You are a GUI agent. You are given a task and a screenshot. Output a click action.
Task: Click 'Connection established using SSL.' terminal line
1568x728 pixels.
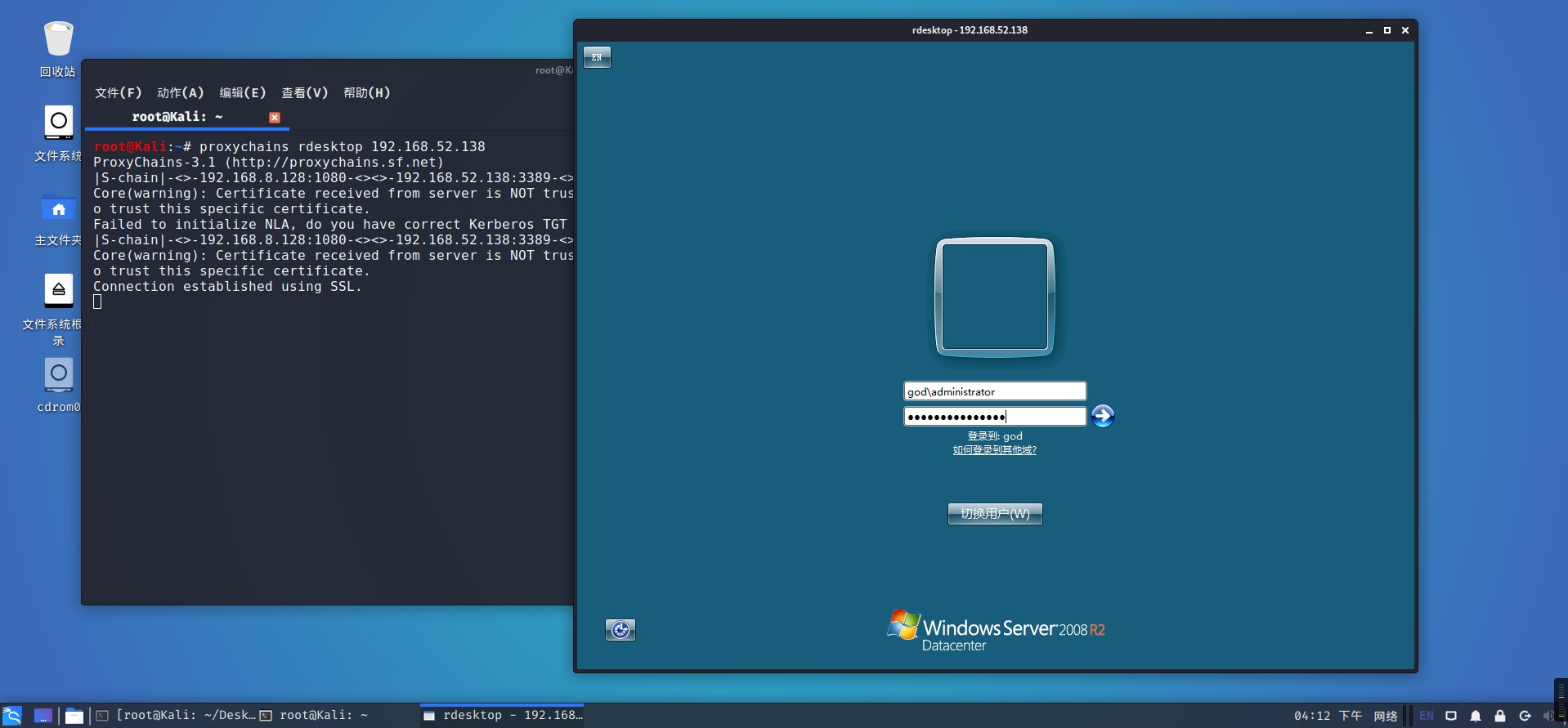click(x=227, y=287)
